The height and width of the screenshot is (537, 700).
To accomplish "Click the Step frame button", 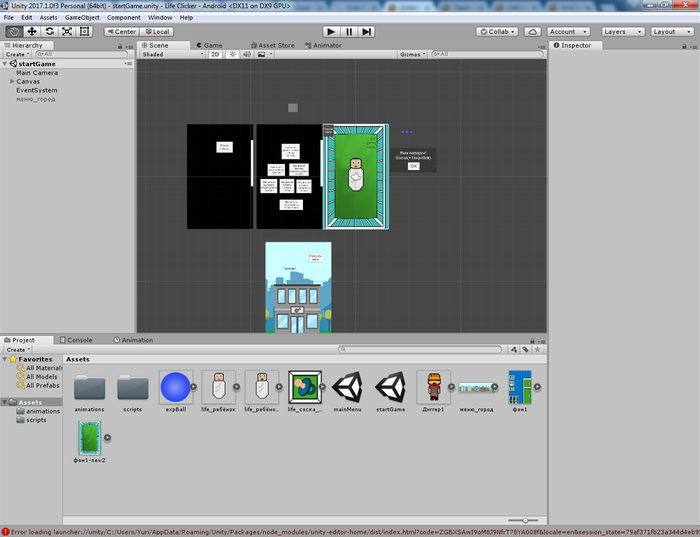I will click(x=368, y=32).
